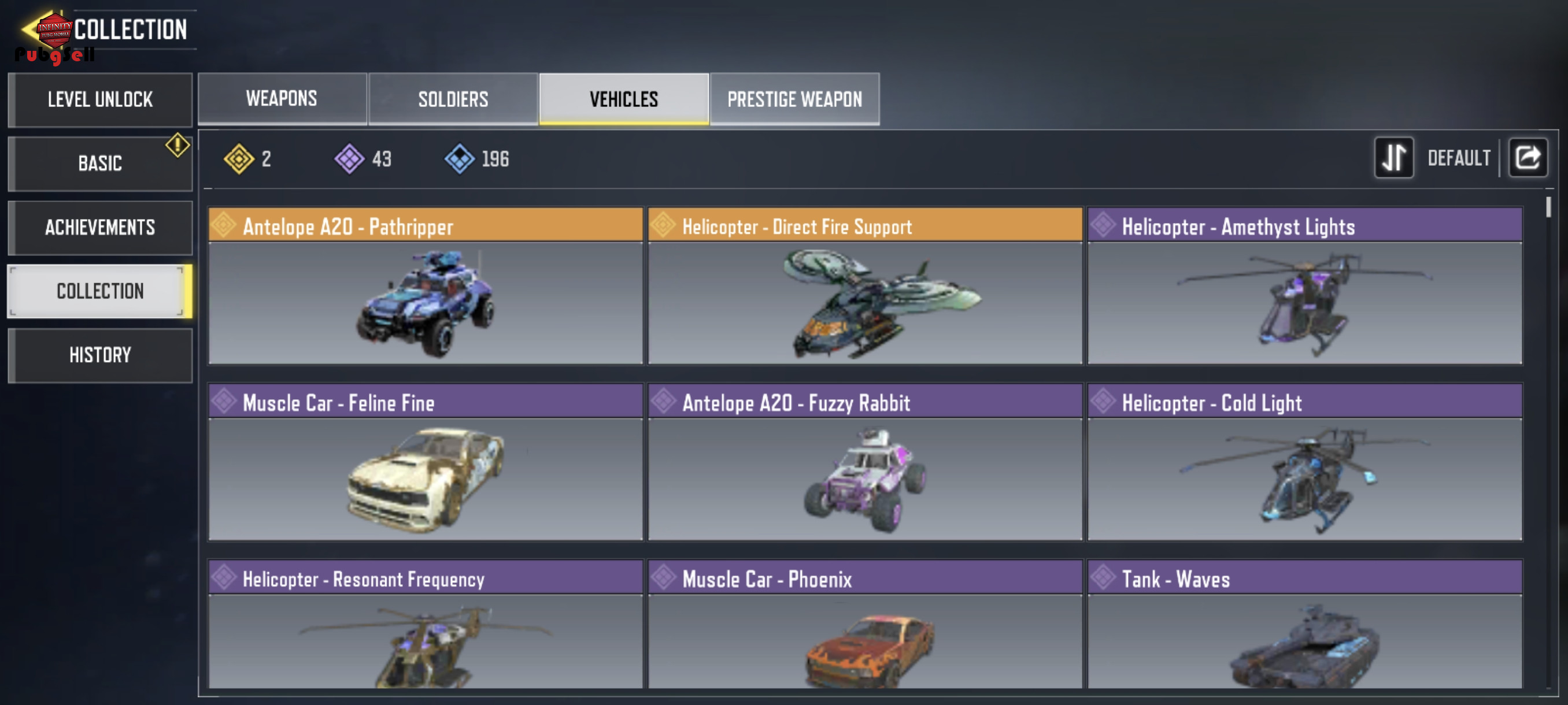Toggle the sort order arrows icon
The image size is (1568, 705).
[1394, 158]
